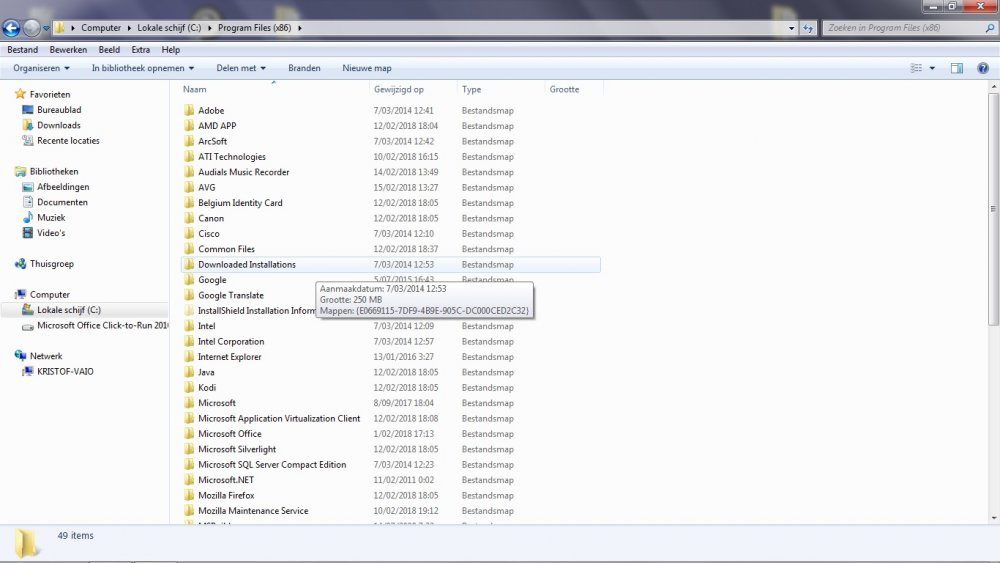Select the AVG folder icon
The height and width of the screenshot is (563, 1000).
click(x=189, y=187)
